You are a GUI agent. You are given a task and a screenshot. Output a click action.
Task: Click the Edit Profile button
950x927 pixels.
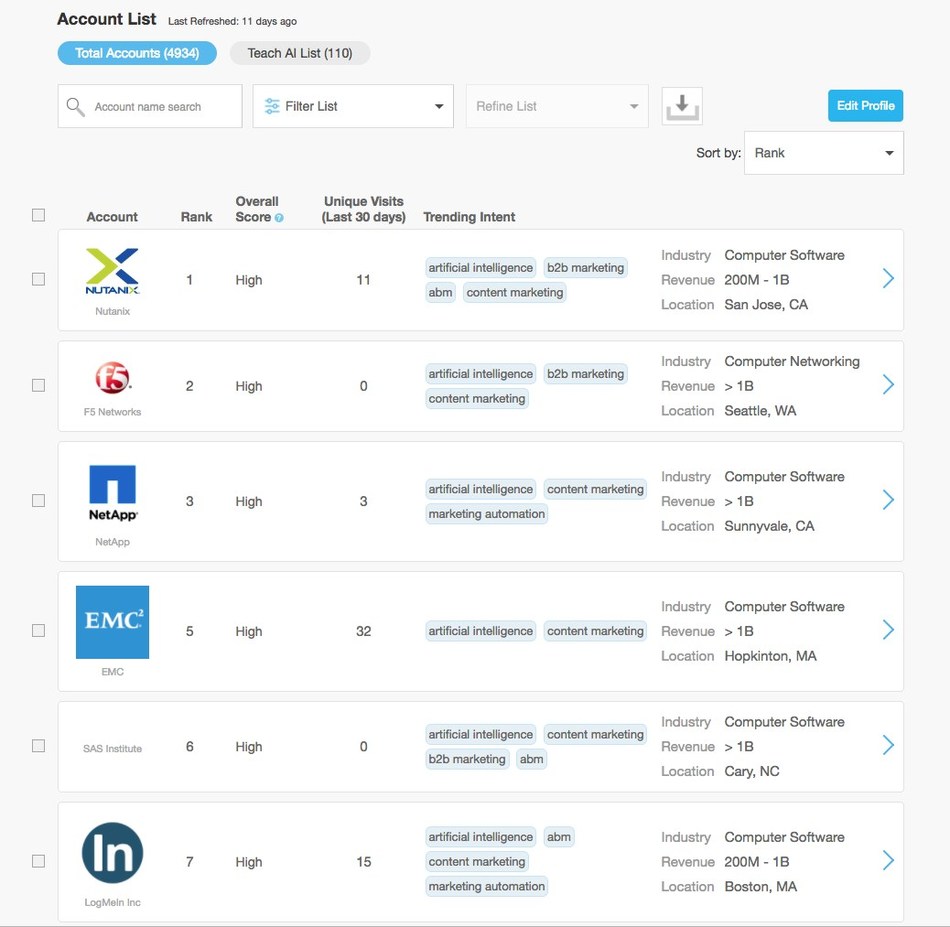point(864,105)
